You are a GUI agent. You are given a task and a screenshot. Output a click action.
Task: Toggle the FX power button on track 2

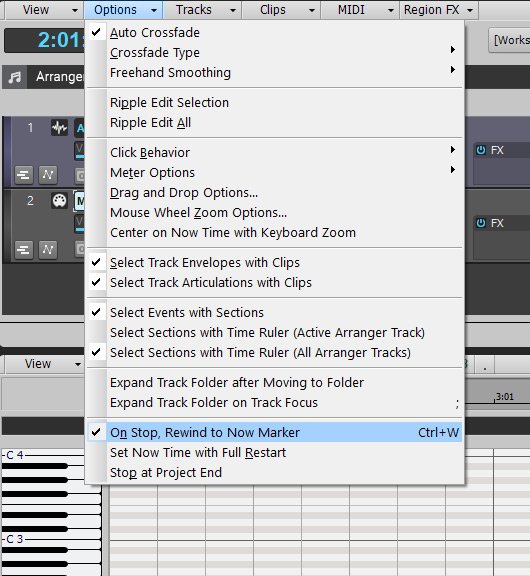point(480,223)
